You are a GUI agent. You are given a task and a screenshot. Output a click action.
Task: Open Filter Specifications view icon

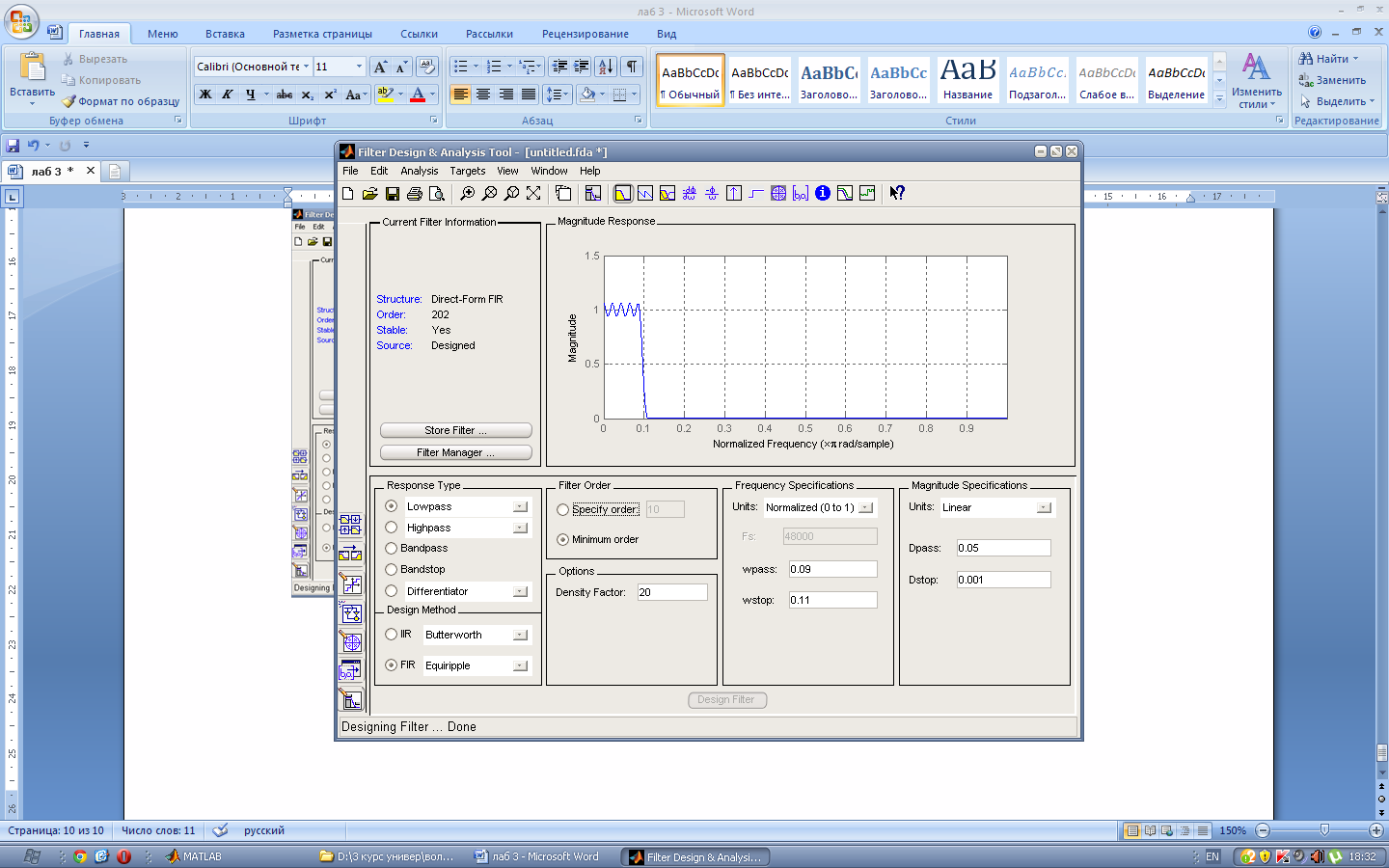coord(593,193)
